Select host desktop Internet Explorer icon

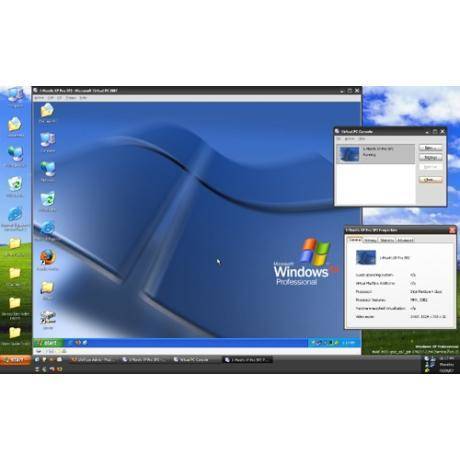pos(15,218)
